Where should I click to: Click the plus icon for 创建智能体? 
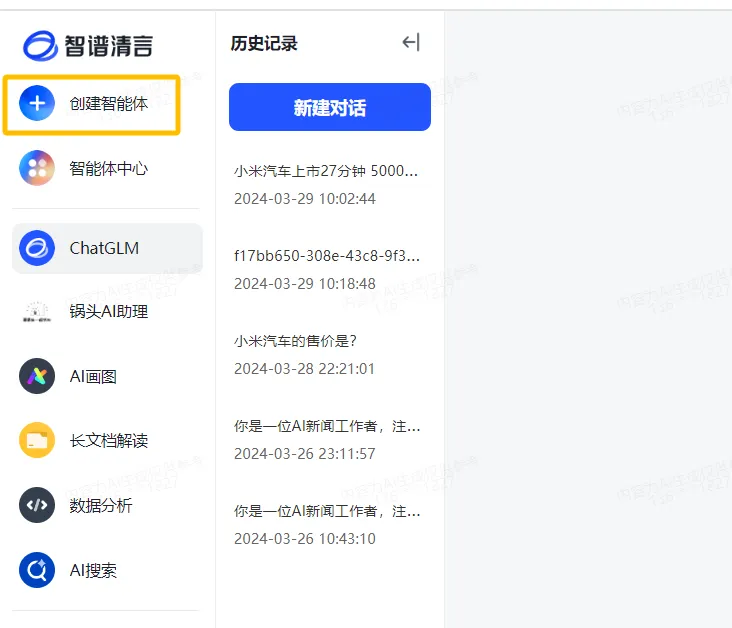click(x=37, y=103)
